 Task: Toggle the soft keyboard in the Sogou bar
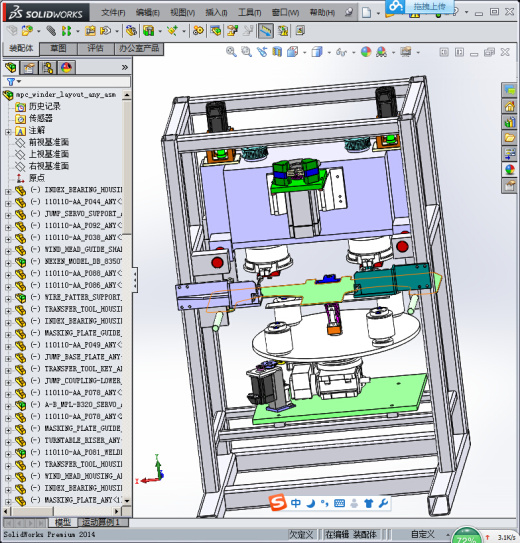(x=339, y=503)
